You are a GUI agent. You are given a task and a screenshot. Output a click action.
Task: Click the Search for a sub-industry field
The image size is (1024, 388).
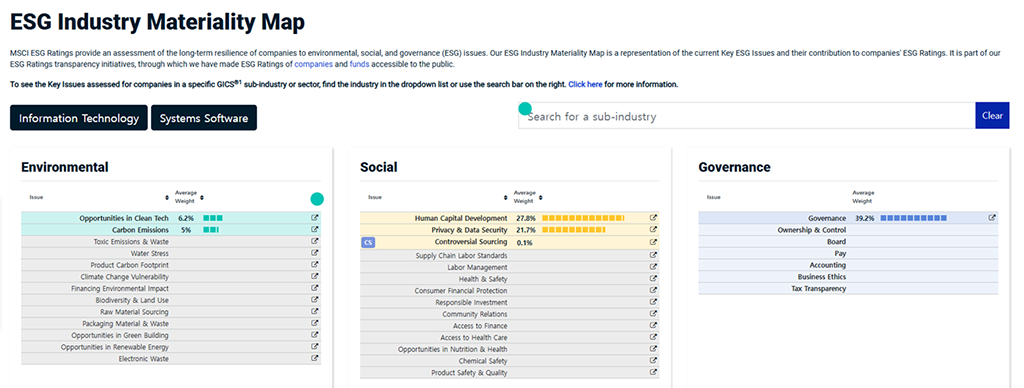(x=747, y=116)
